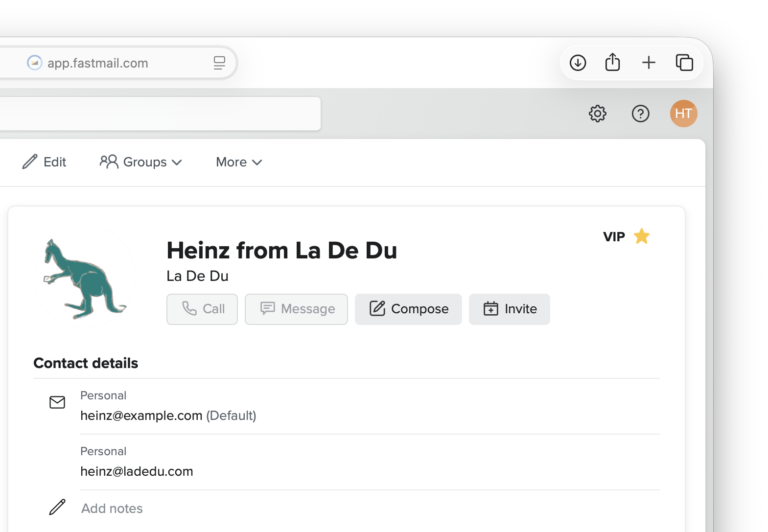Click heinz@example.com email address
This screenshot has width=768, height=532.
point(141,415)
